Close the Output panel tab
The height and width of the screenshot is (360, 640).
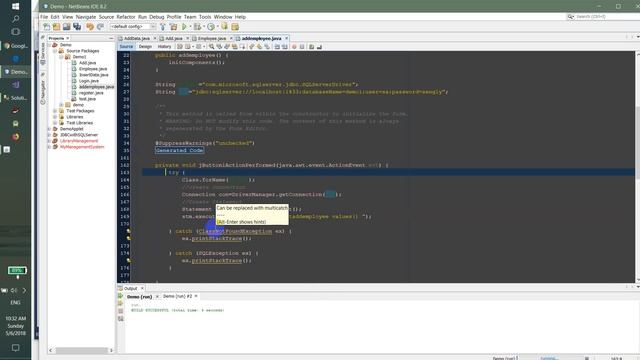[142, 288]
